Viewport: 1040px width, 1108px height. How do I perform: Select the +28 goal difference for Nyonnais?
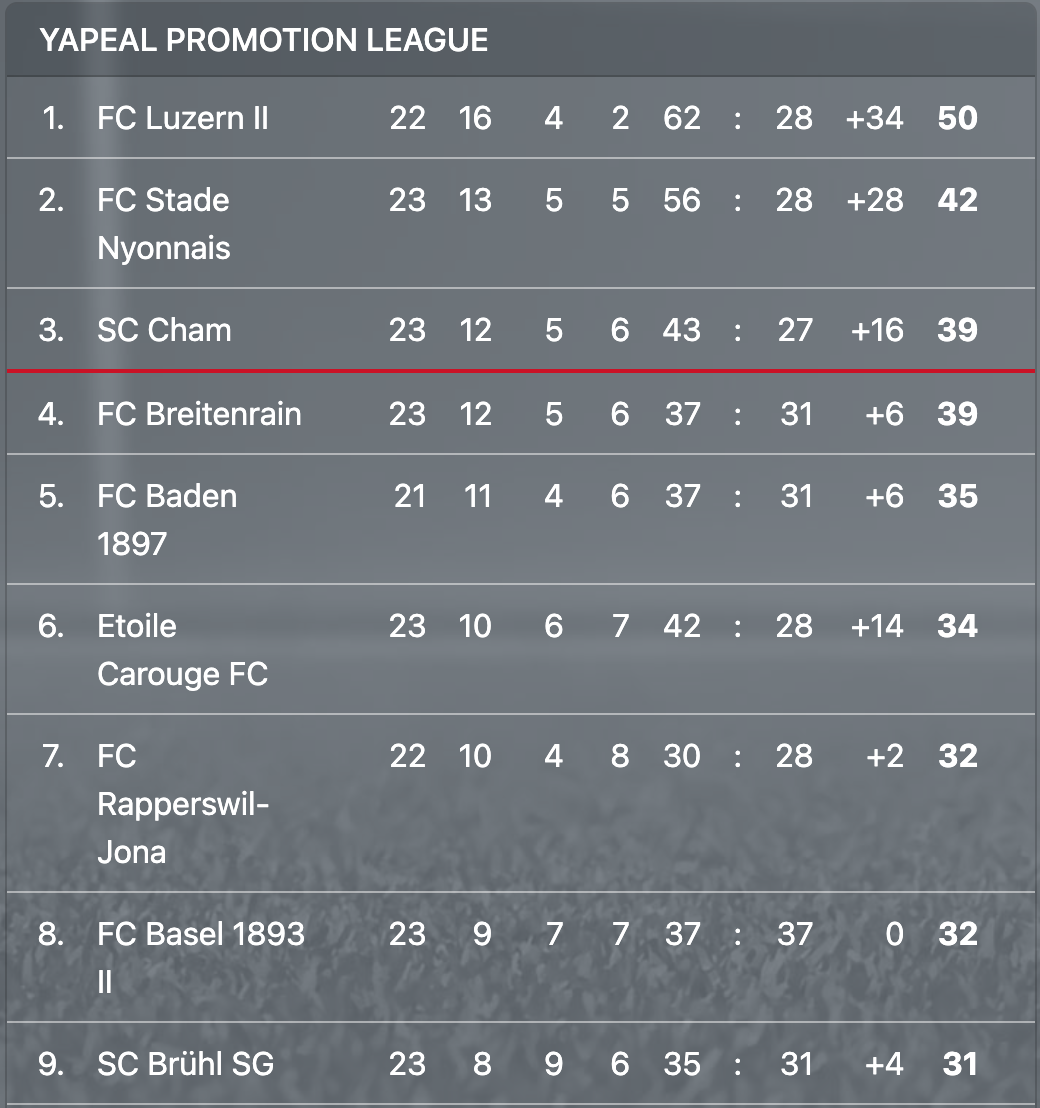[874, 200]
